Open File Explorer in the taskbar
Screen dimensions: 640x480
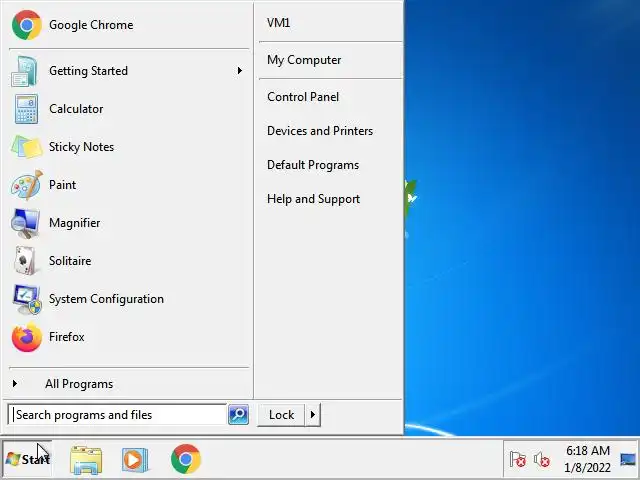86,460
